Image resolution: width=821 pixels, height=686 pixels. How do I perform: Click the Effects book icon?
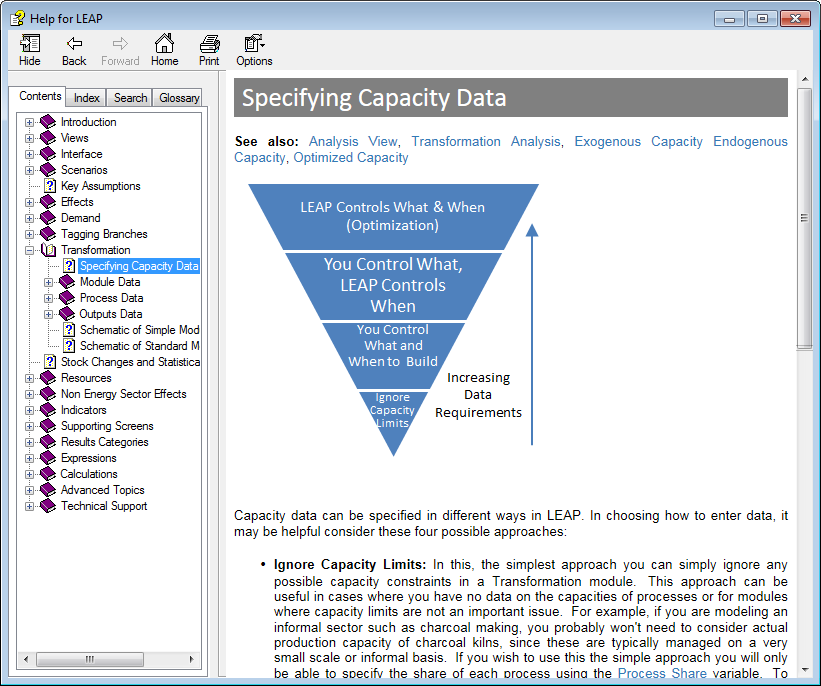point(48,202)
